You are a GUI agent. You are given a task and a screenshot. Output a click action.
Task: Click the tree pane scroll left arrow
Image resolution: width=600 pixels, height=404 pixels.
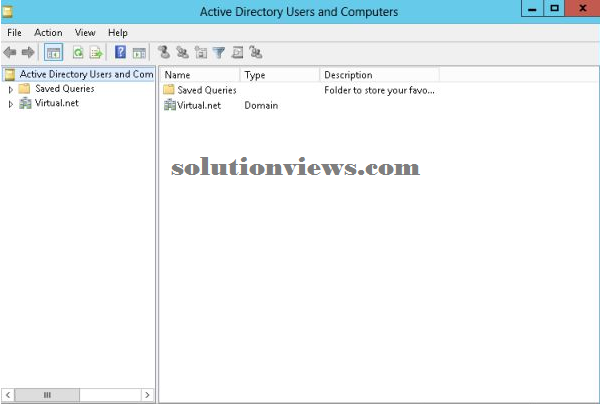[8, 395]
